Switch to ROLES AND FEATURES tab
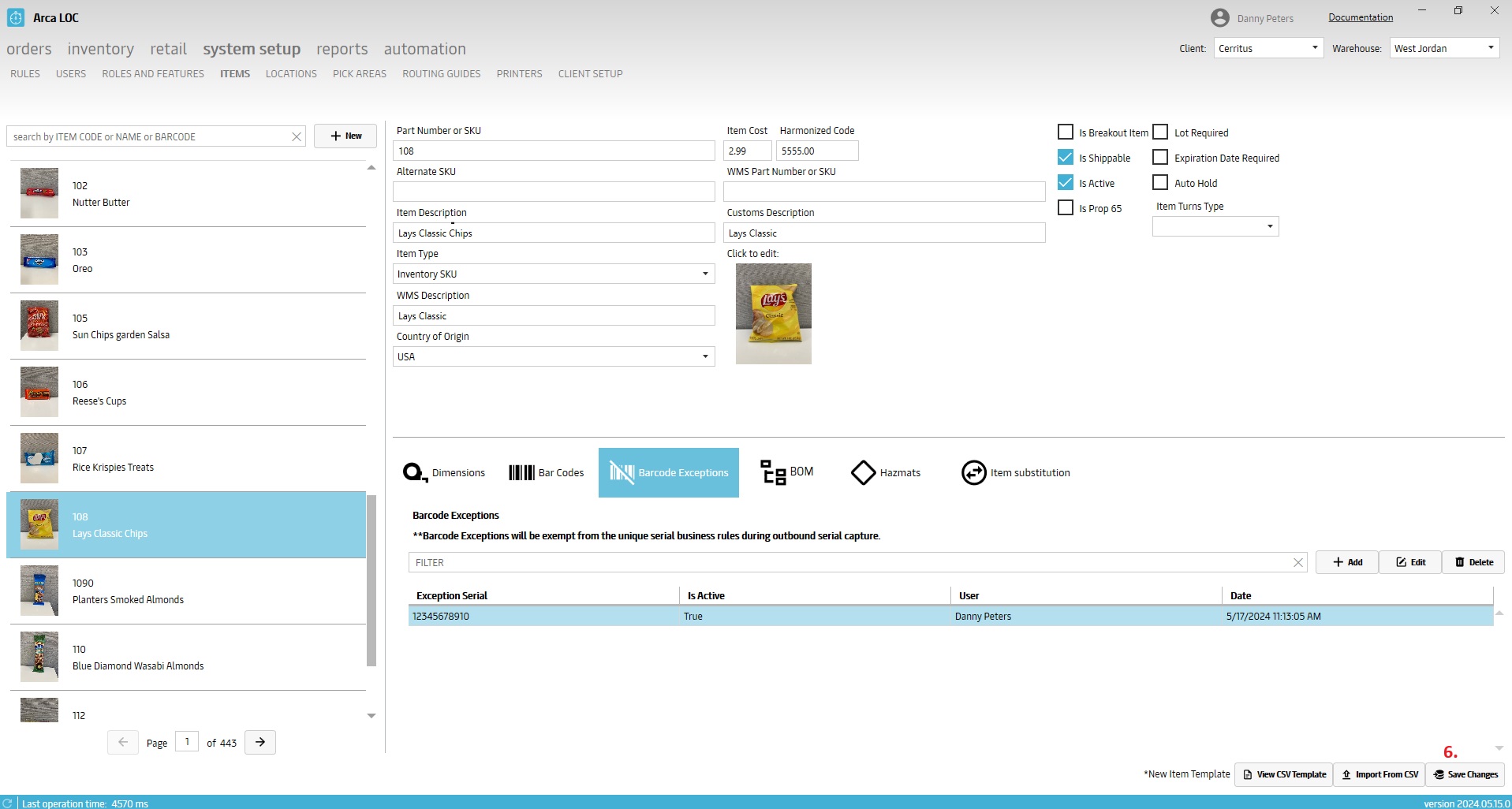This screenshot has width=1512, height=809. pos(153,73)
